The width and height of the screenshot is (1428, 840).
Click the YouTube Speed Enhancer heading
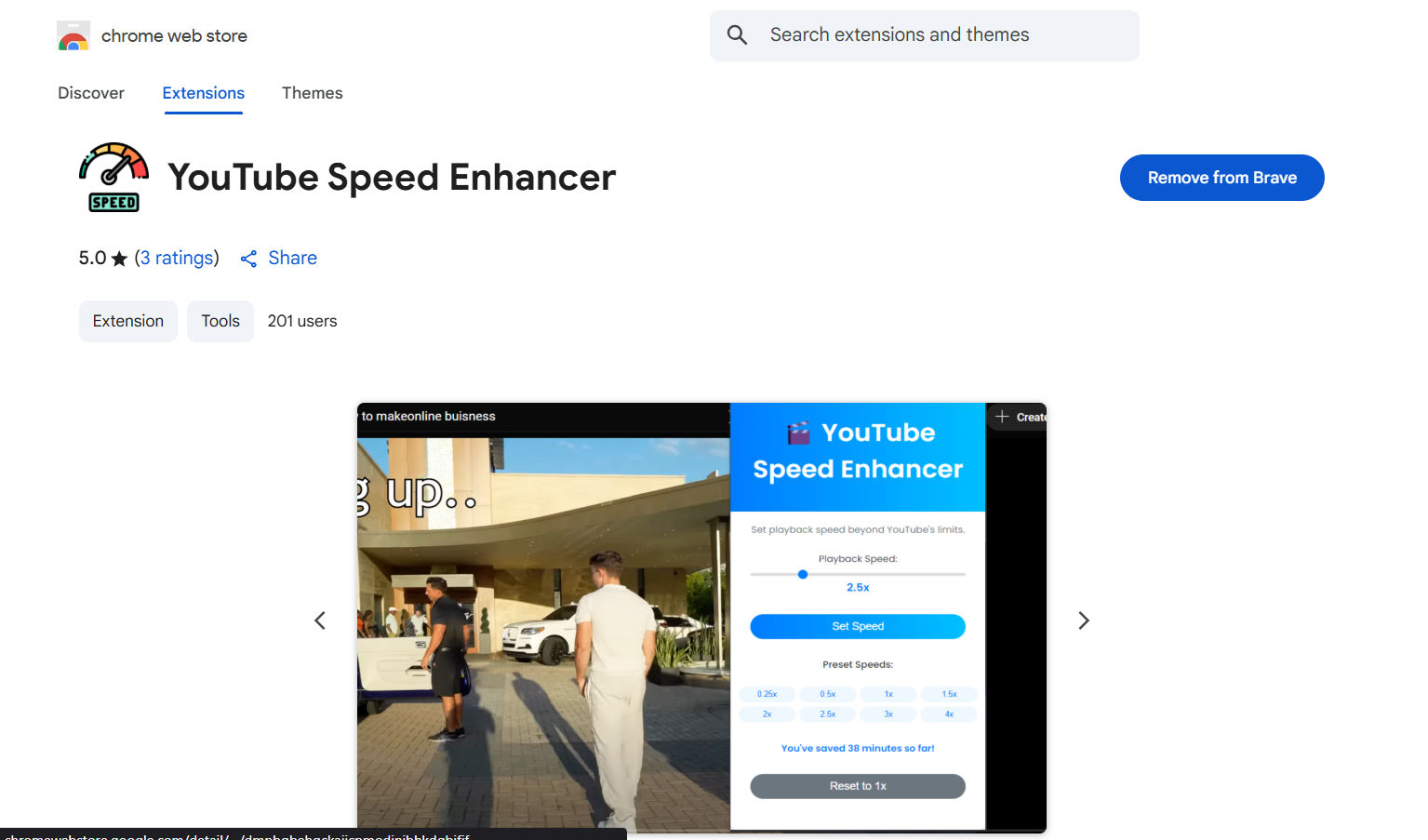tap(392, 177)
